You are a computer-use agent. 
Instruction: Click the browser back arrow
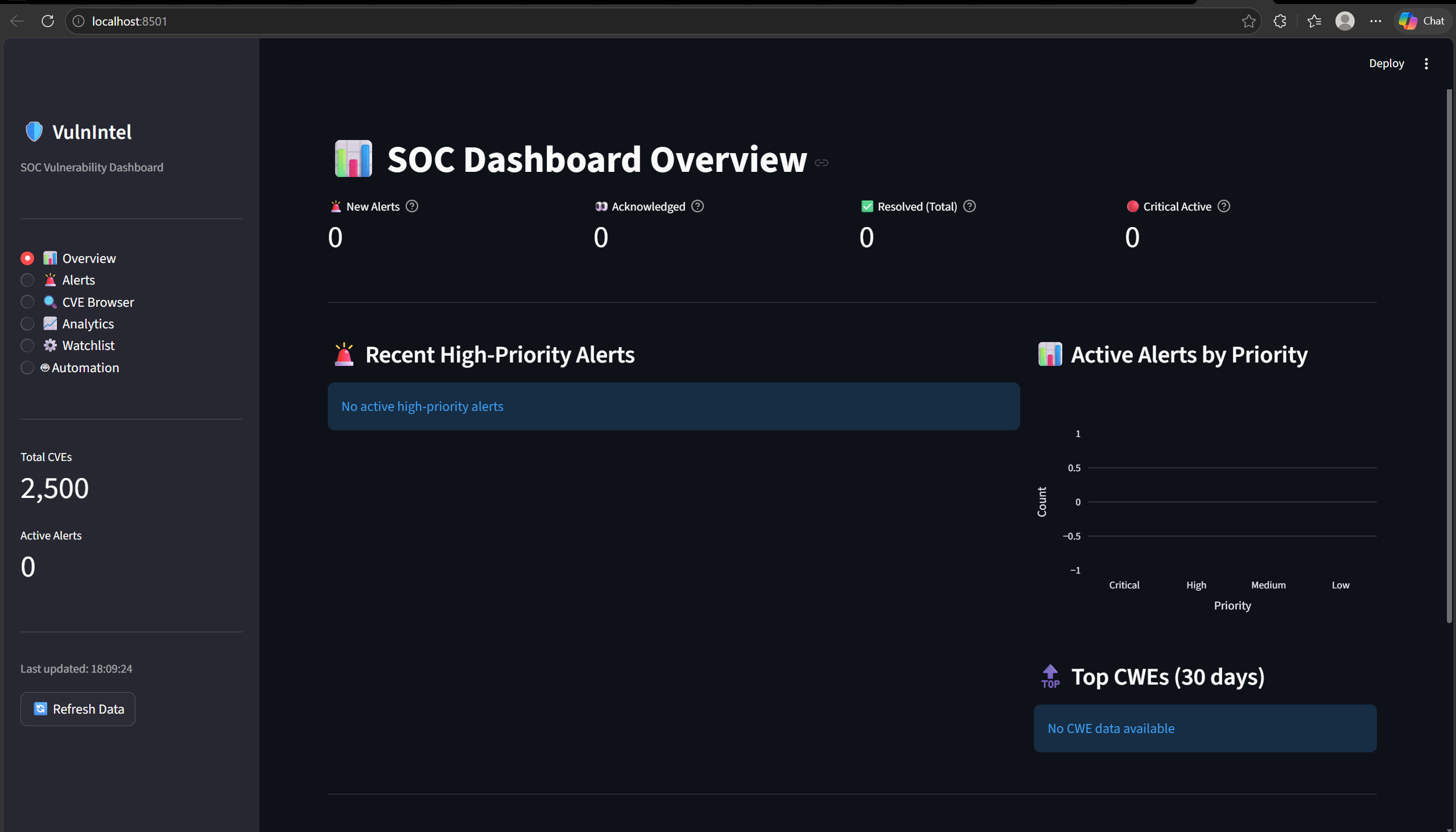pos(17,21)
